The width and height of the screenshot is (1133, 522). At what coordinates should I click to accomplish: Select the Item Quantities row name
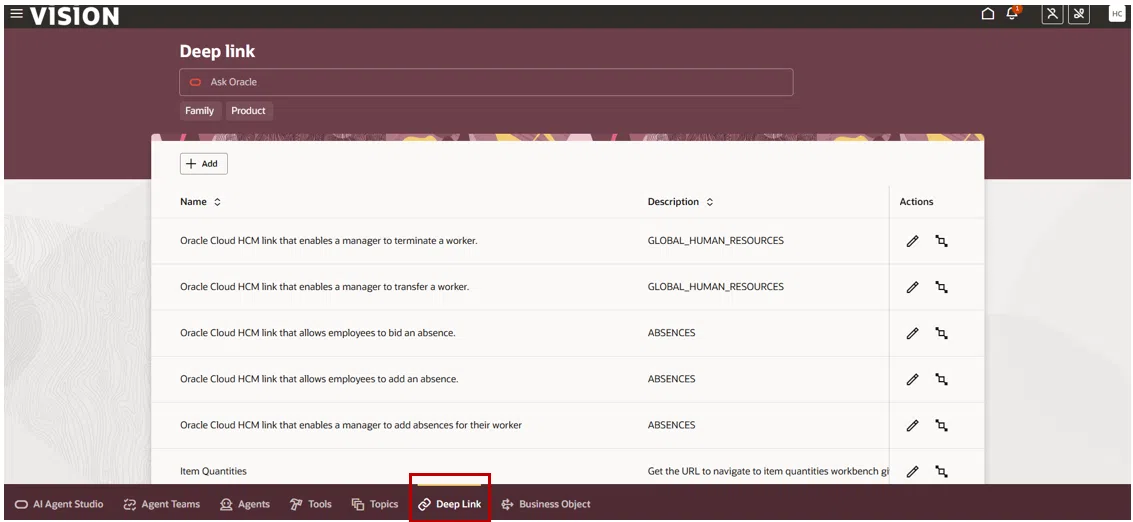click(213, 471)
